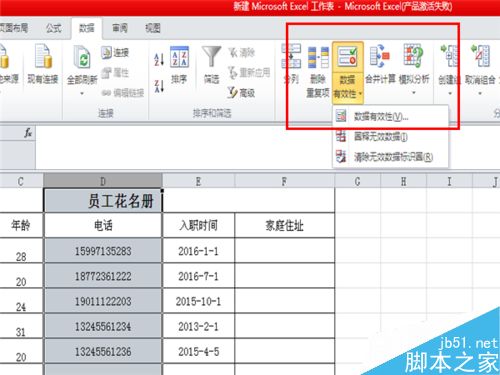Screen dimensions: 500x375
Task: Select column D header
Action: [103, 181]
